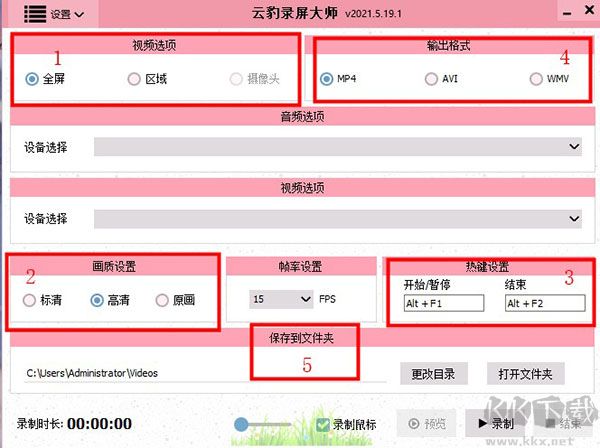Click the 开始/暂停 hotkey field Alt+F1

point(444,303)
